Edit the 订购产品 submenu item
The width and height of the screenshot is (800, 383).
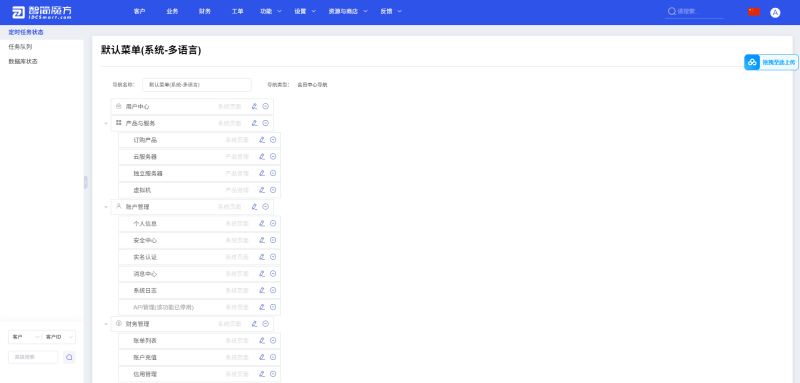pyautogui.click(x=262, y=140)
